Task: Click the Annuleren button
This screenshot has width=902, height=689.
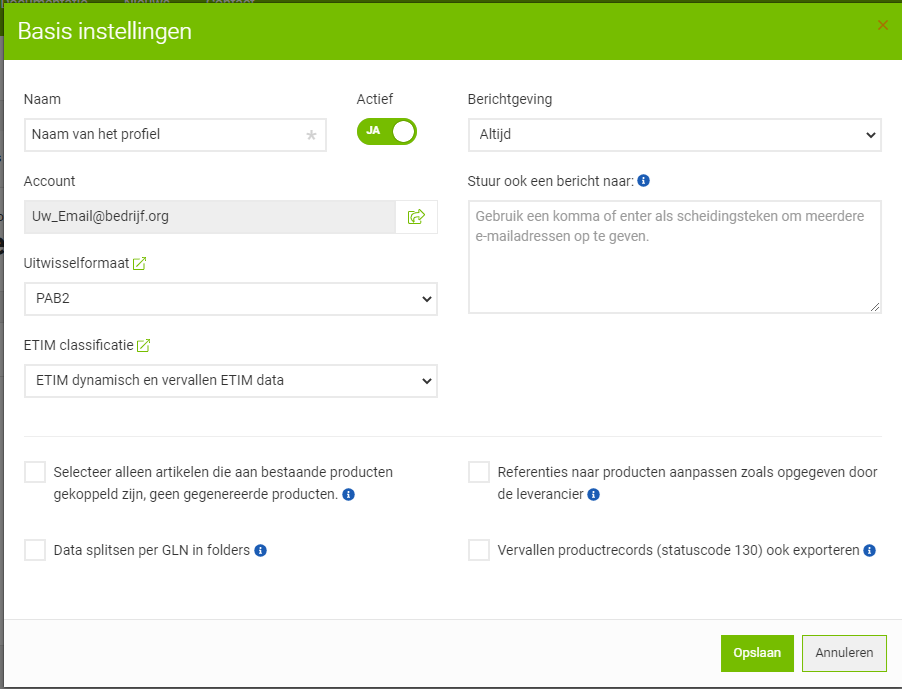Action: point(844,653)
